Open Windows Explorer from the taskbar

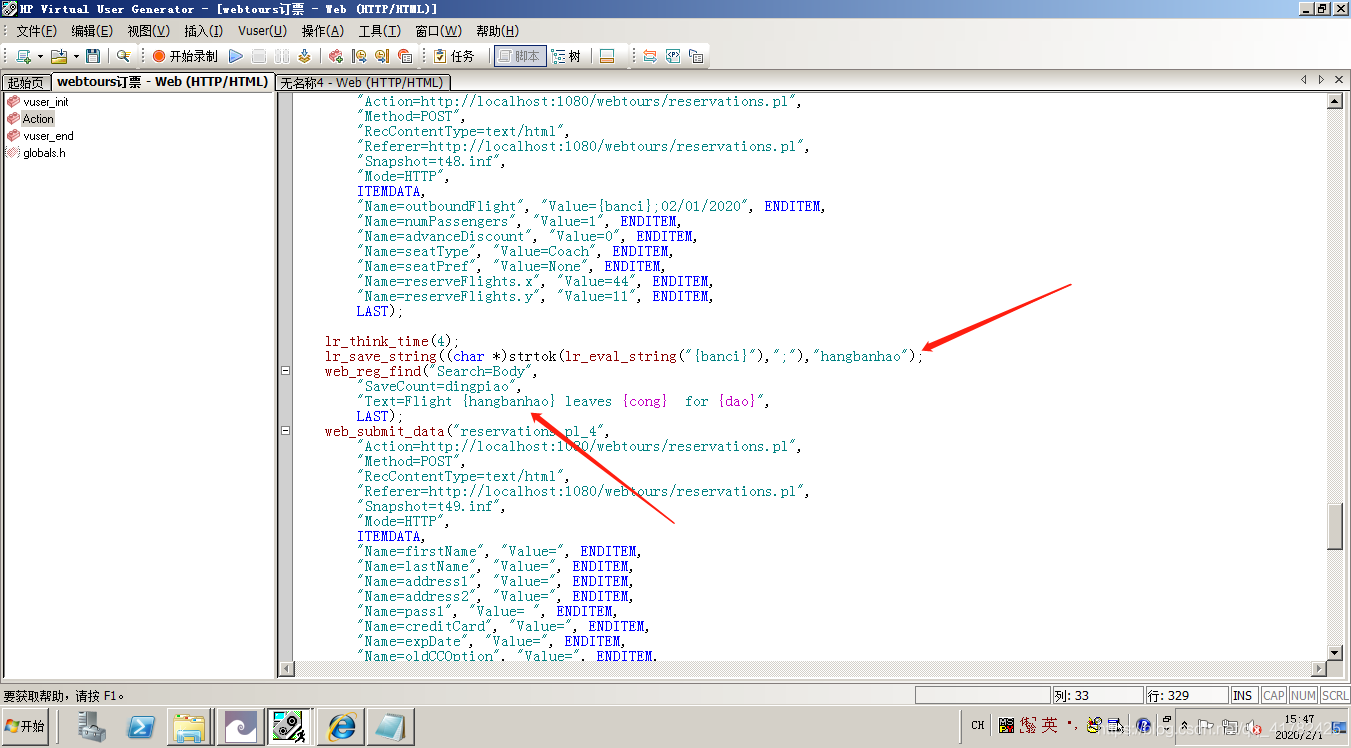tap(189, 727)
